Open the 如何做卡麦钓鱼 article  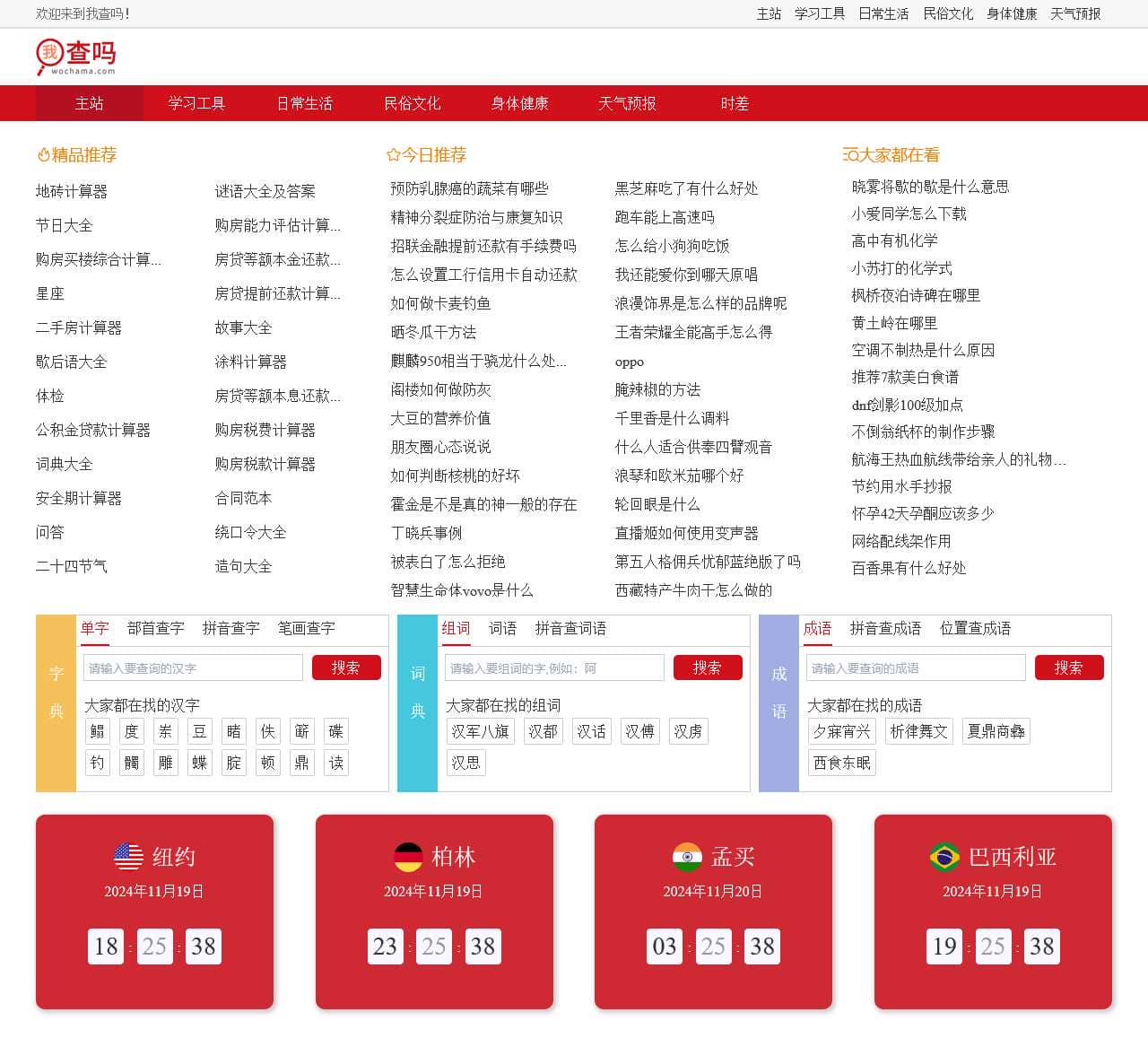click(441, 303)
